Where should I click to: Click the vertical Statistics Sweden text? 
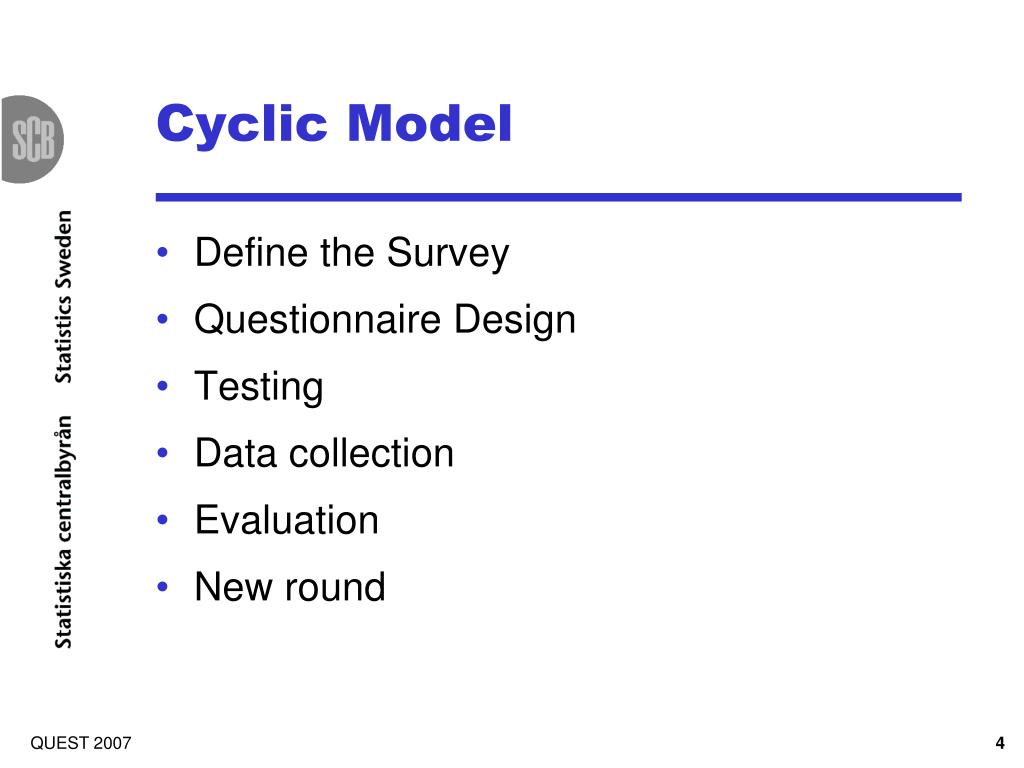coord(63,296)
